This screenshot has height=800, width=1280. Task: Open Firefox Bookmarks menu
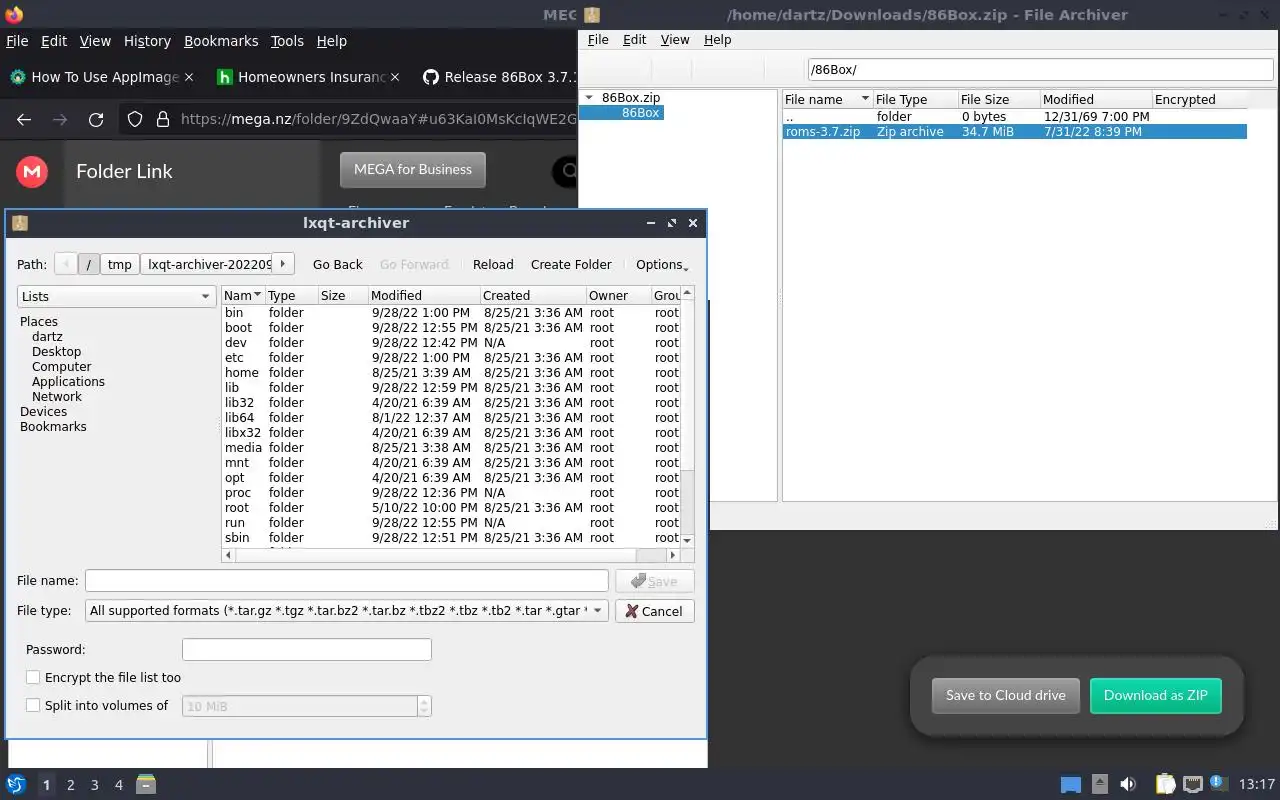221,41
